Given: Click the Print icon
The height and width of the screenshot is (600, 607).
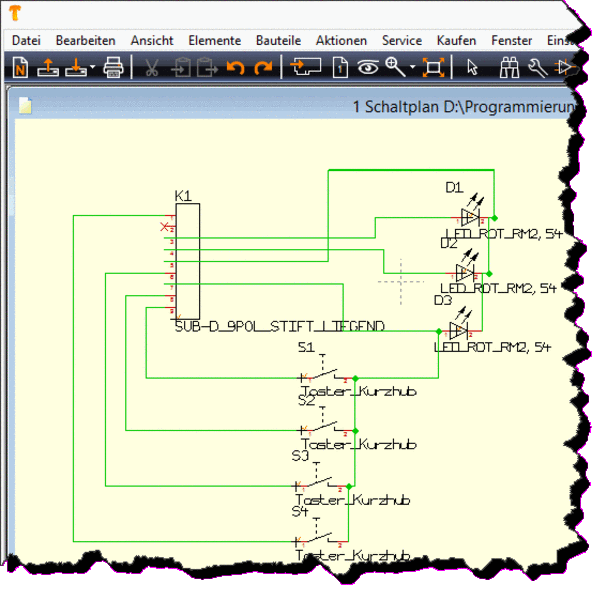Looking at the screenshot, I should [113, 68].
